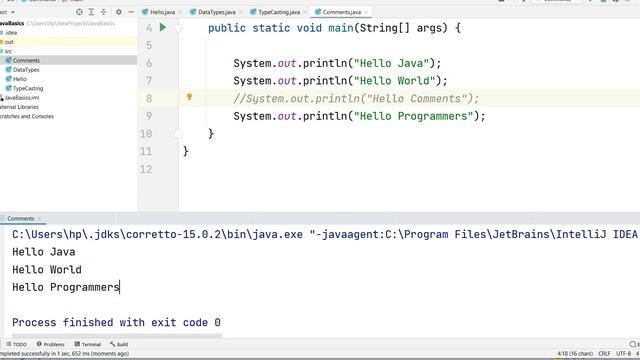Image resolution: width=640 pixels, height=360 pixels.
Task: Click "Hello Java" string in editor
Action: (391, 63)
